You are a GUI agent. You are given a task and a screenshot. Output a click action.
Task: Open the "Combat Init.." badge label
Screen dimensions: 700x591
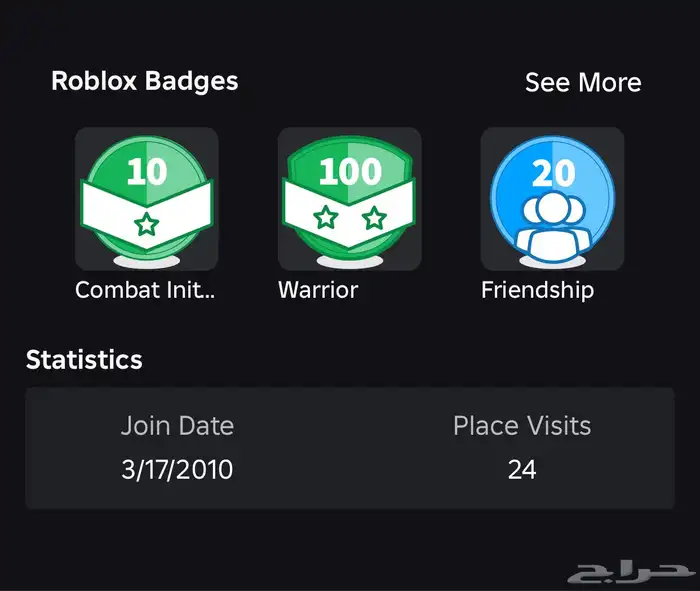point(146,291)
